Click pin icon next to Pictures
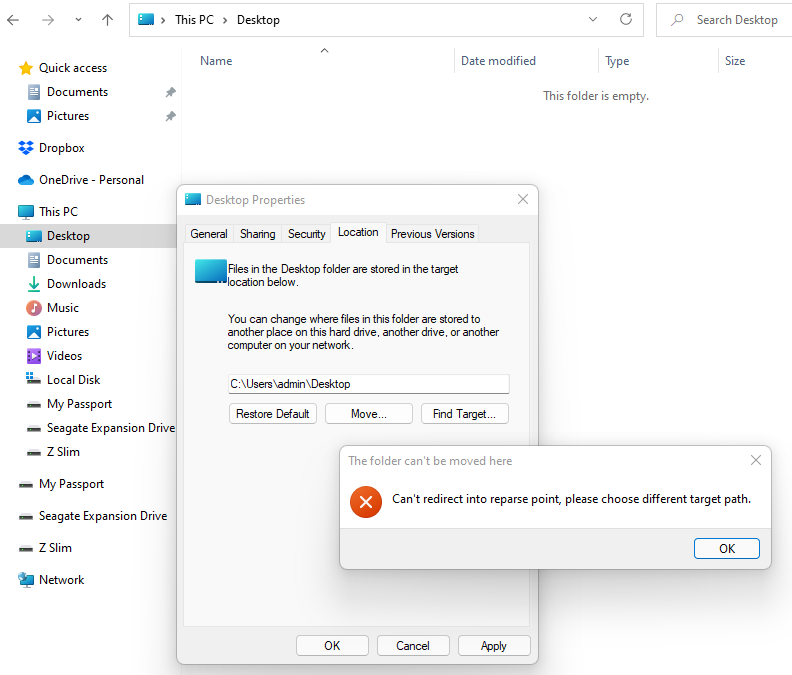This screenshot has height=675, width=792. pos(171,116)
